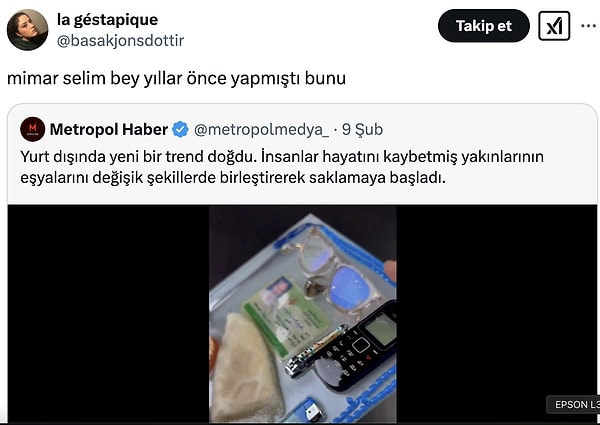The width and height of the screenshot is (600, 425).
Task: Click the @metropolmedya_ handle
Action: (261, 129)
